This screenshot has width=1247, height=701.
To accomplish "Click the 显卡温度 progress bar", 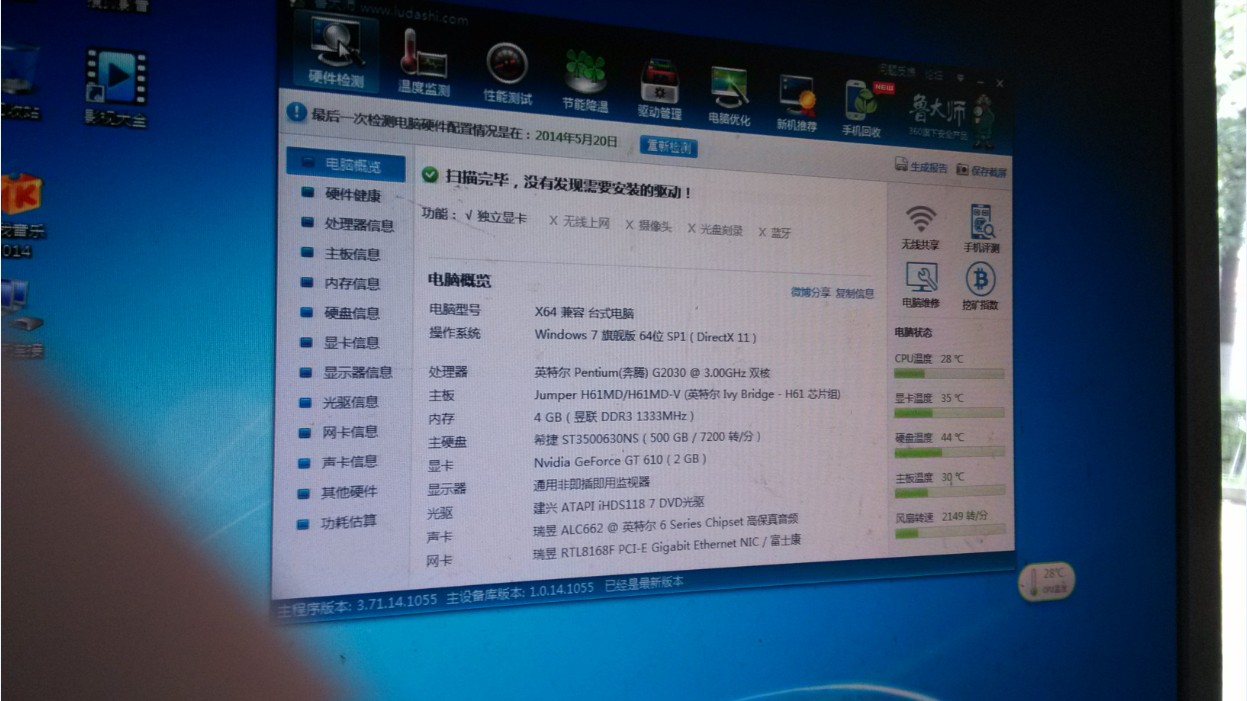I will [x=948, y=412].
